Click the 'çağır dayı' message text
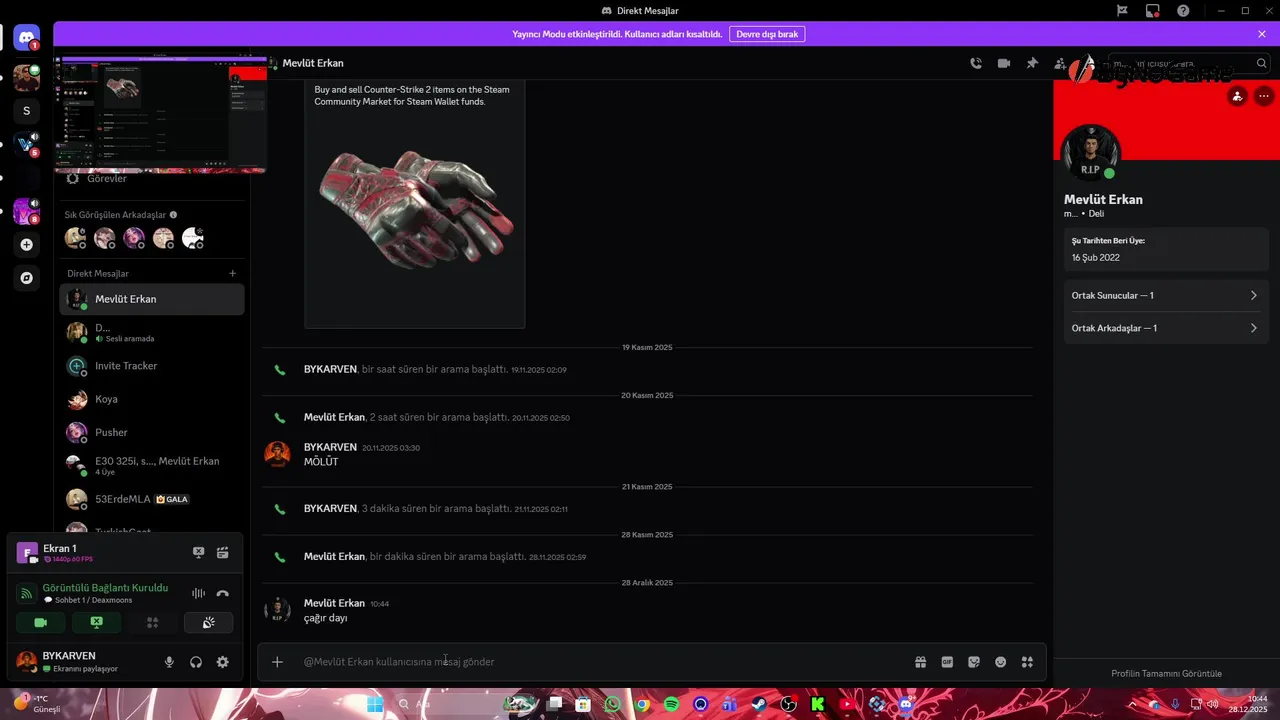1280x720 pixels. pos(325,618)
